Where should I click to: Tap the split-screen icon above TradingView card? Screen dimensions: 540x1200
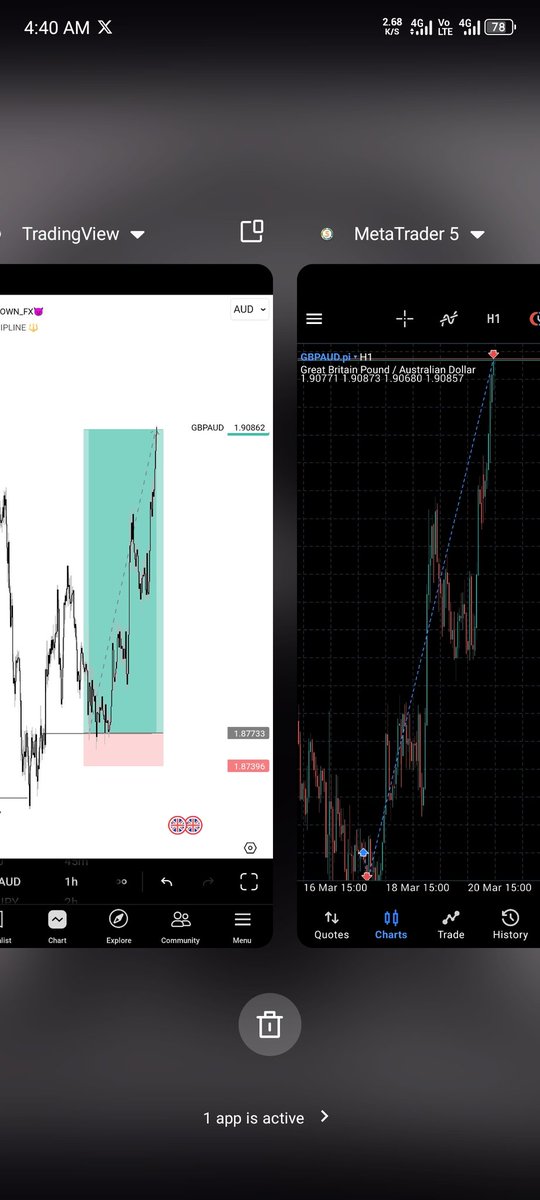click(252, 232)
